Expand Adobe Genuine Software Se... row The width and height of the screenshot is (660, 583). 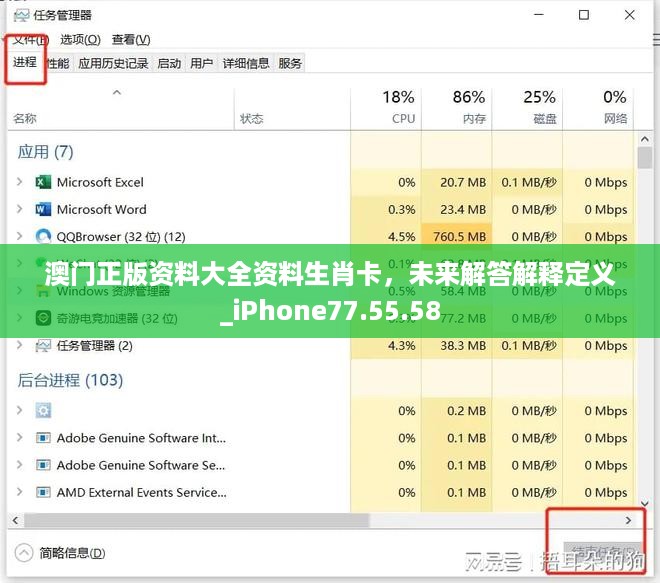pyautogui.click(x=19, y=465)
